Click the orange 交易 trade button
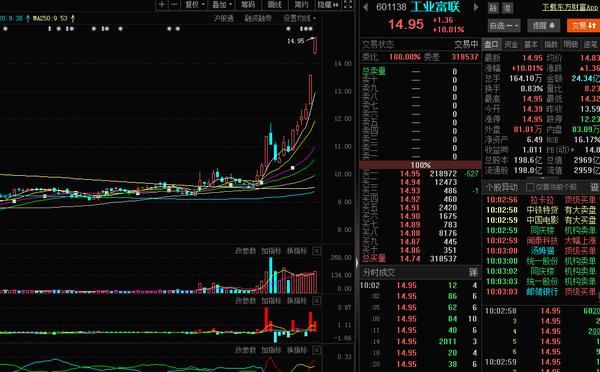This screenshot has width=600, height=372. (584, 26)
